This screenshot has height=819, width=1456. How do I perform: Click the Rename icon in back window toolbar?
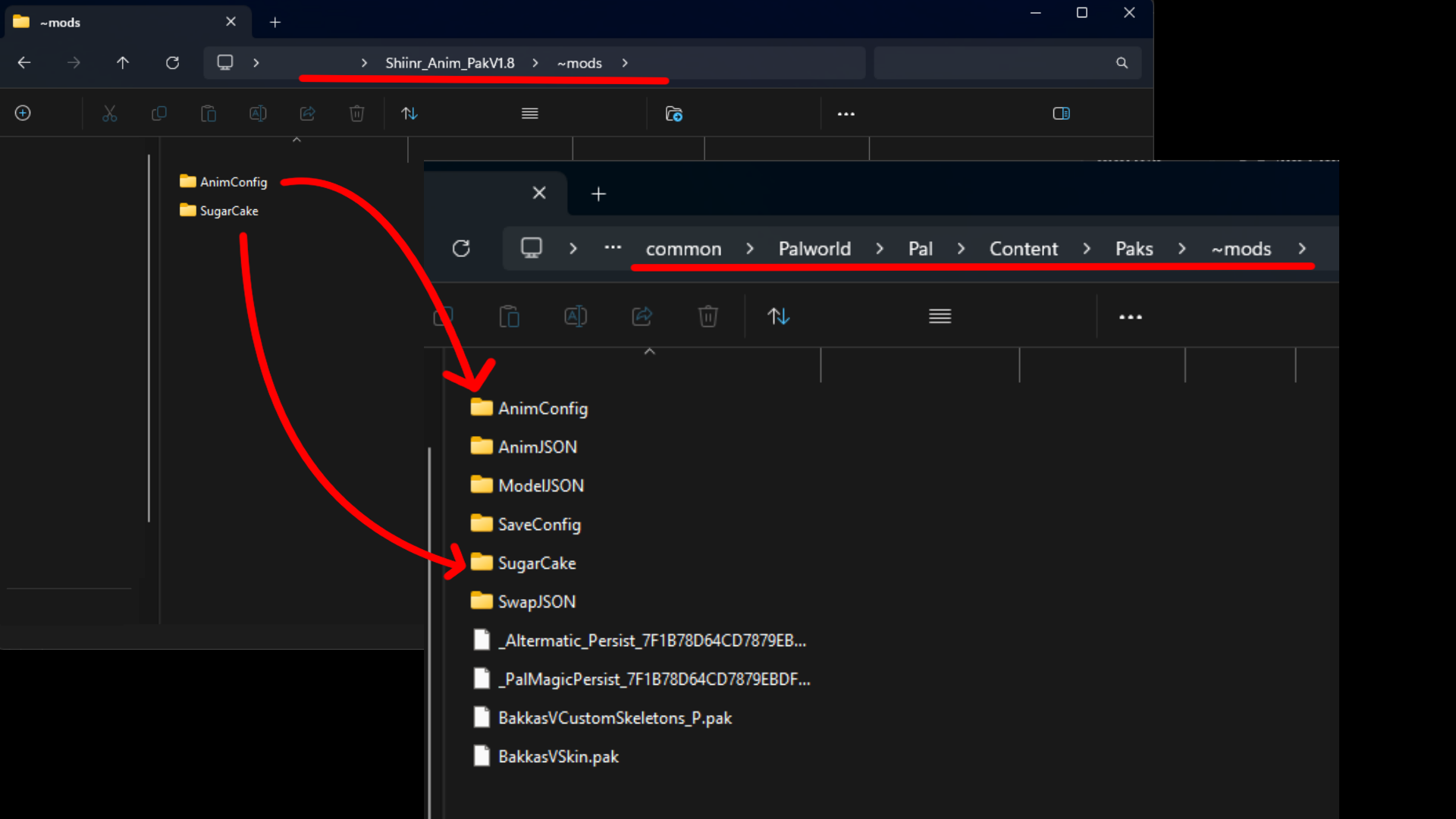(x=258, y=114)
